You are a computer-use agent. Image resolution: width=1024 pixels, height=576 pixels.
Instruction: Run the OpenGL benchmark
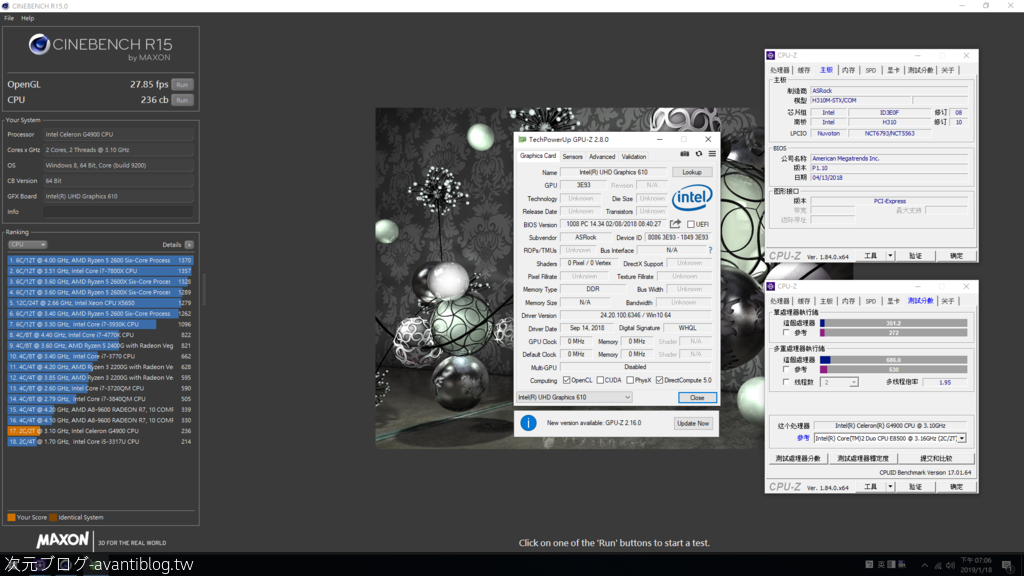click(x=182, y=84)
